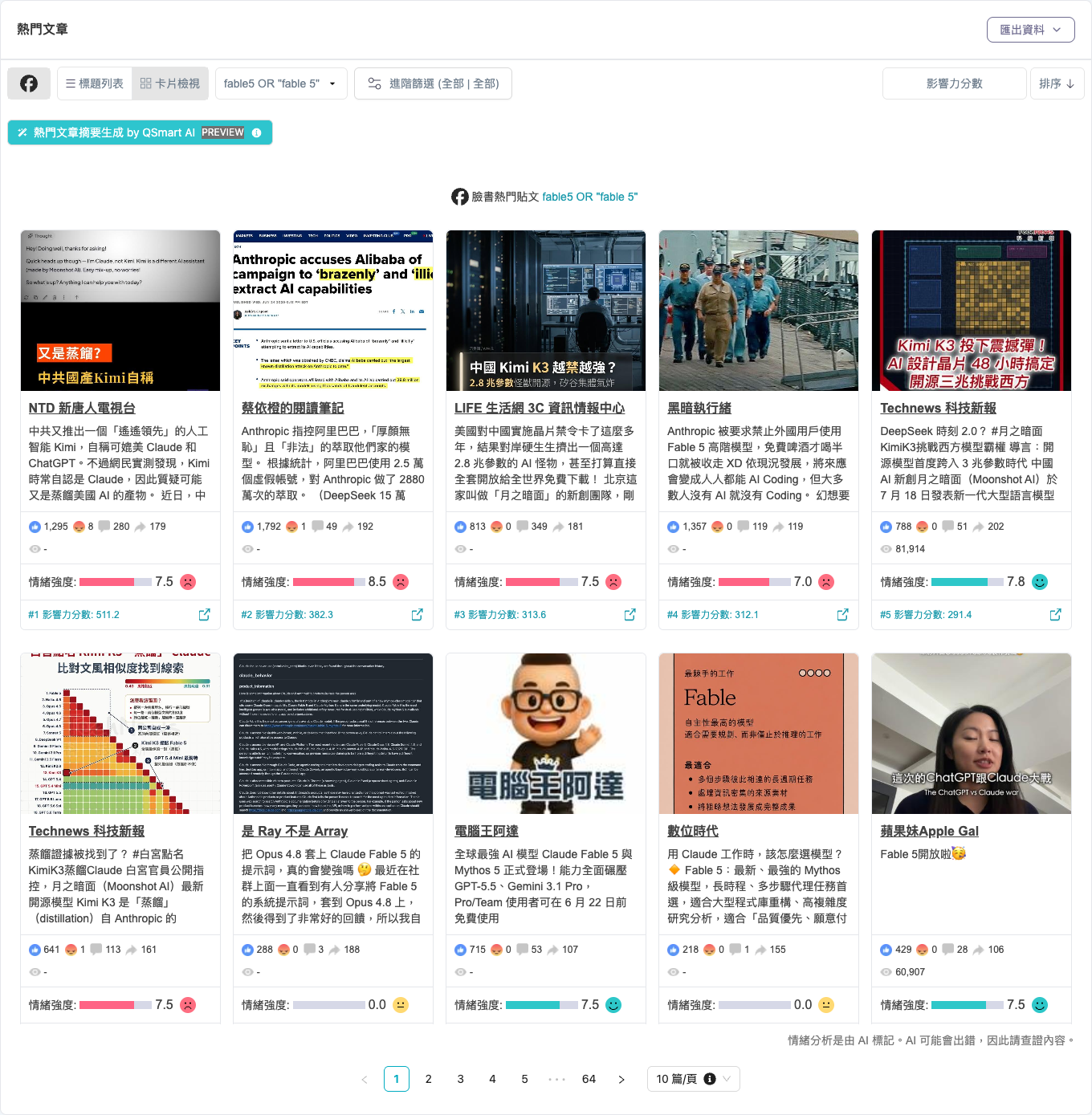Open the fable5 OR "fable 5" keyword dropdown
1092x1115 pixels.
281,83
